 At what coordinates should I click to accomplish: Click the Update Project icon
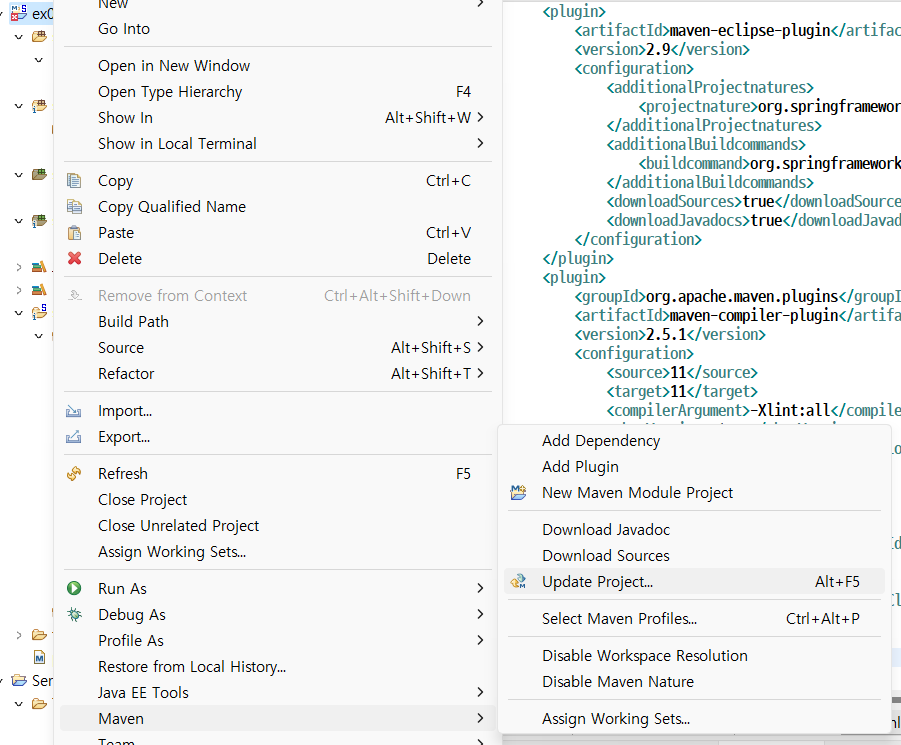518,582
